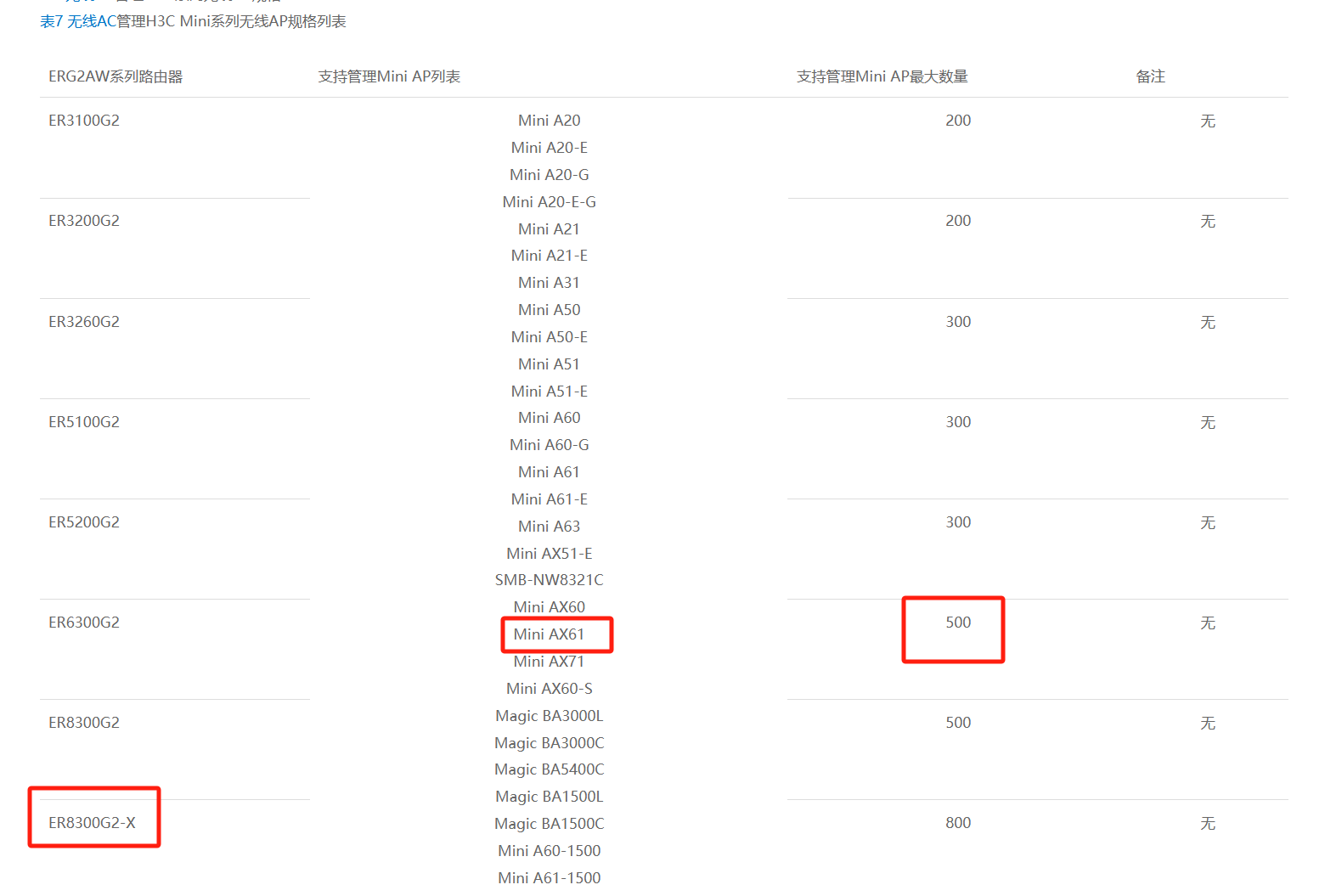Click the highlighted Mini AX61 entry

pos(549,634)
